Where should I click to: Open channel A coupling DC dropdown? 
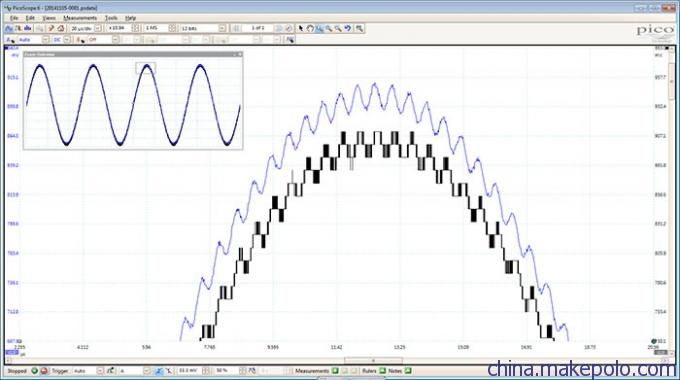coord(67,39)
